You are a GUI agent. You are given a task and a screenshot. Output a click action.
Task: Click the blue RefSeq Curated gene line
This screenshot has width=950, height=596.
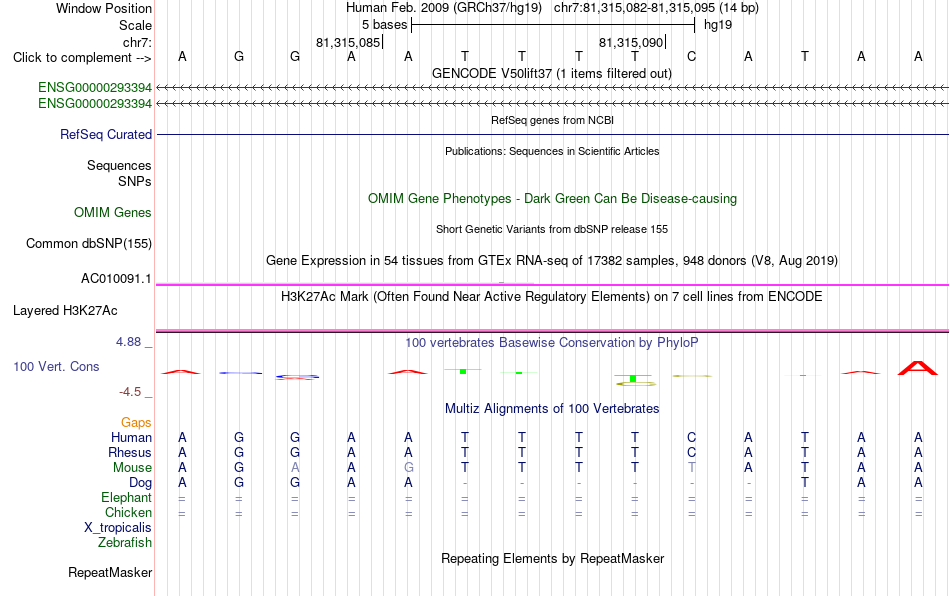[x=552, y=134]
